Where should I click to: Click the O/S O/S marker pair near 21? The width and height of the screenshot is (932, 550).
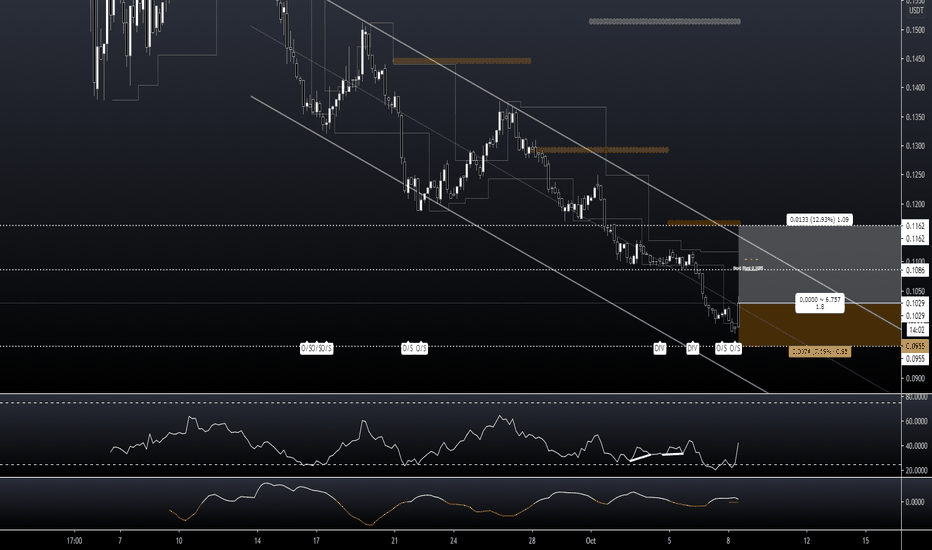(x=415, y=348)
